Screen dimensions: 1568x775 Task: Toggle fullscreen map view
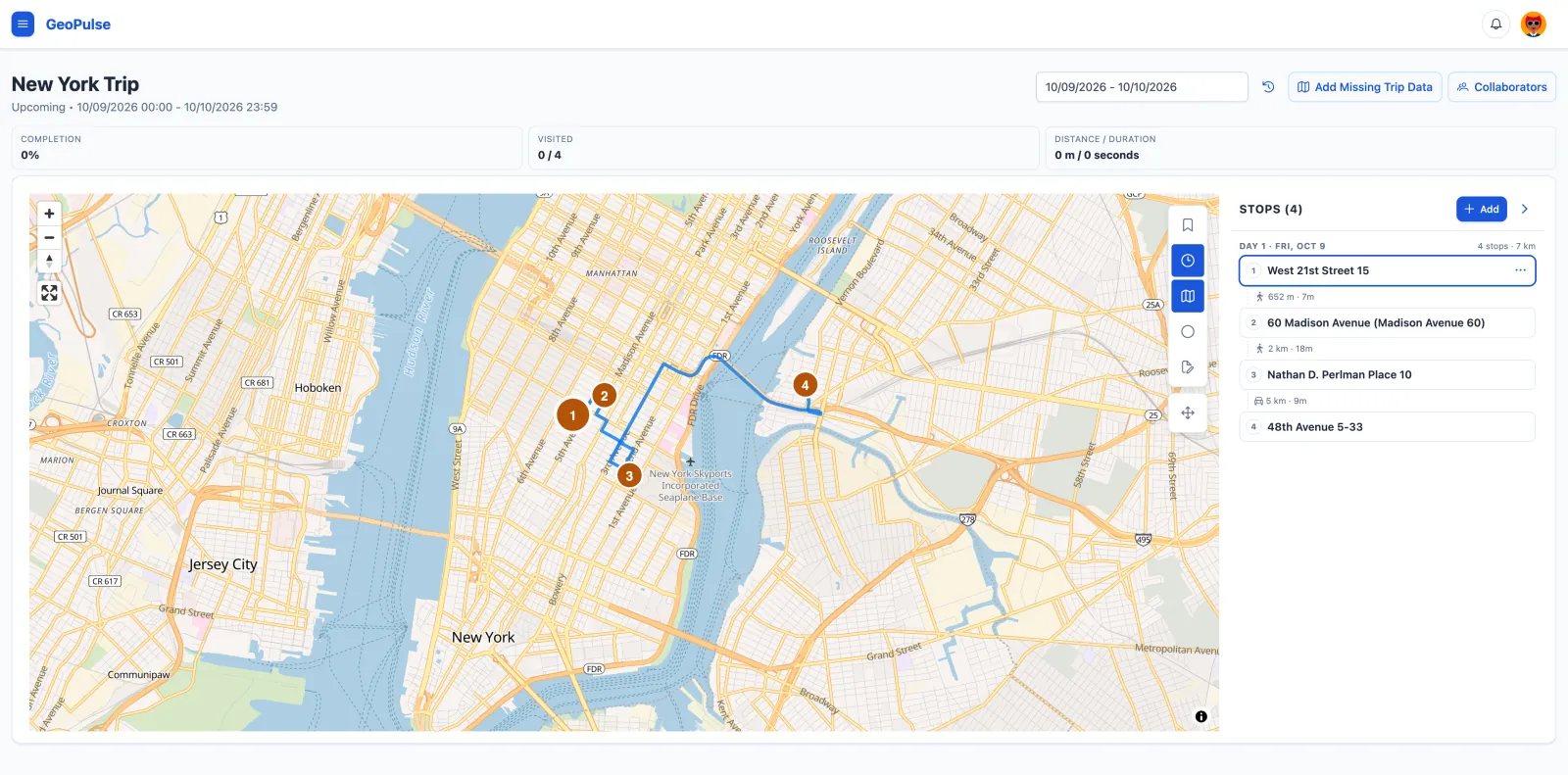tap(49, 293)
